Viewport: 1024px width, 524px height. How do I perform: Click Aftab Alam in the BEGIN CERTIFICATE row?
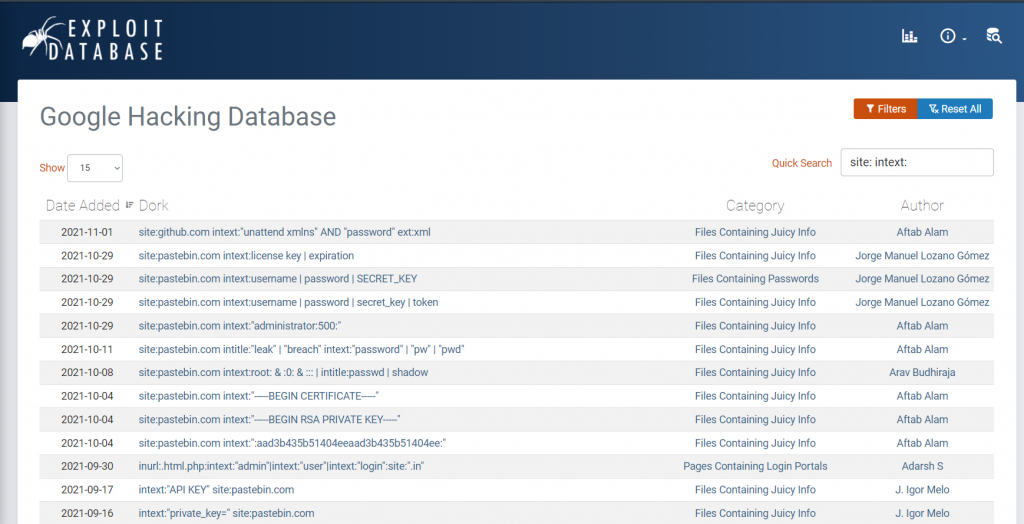tap(922, 396)
